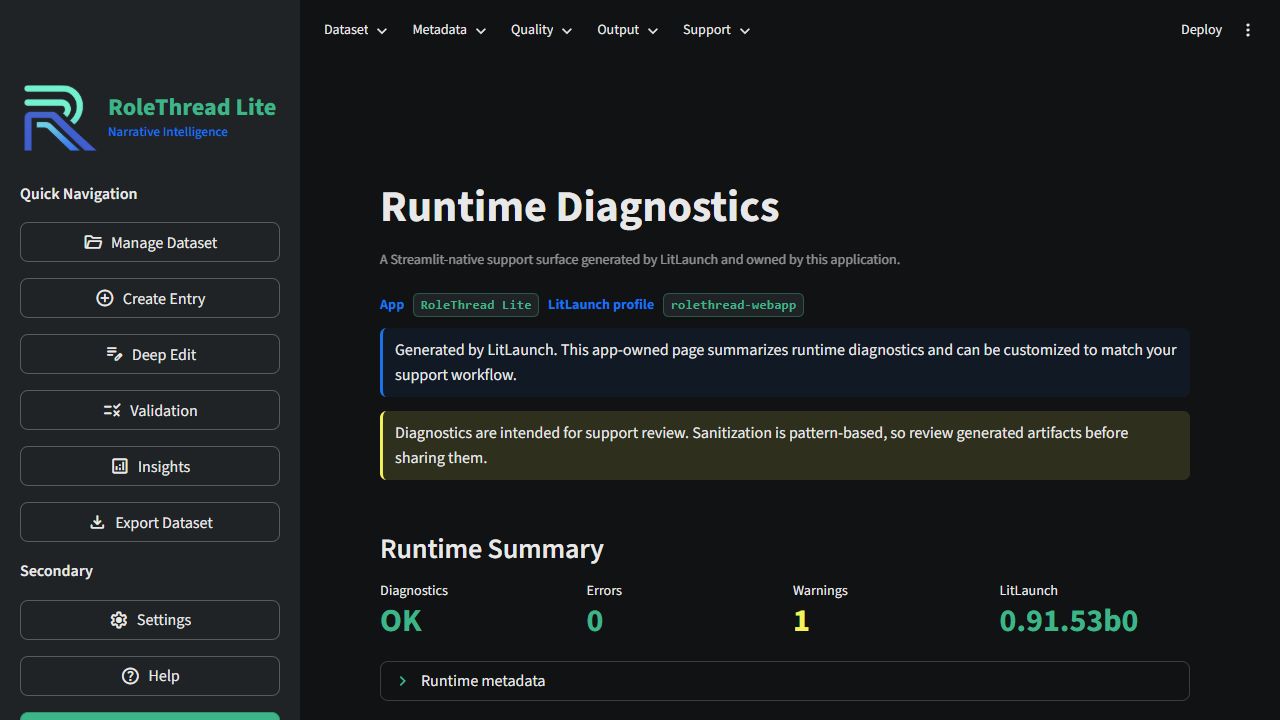Click the Streamlit-native support surface caption
The width and height of the screenshot is (1280, 720).
click(x=640, y=259)
